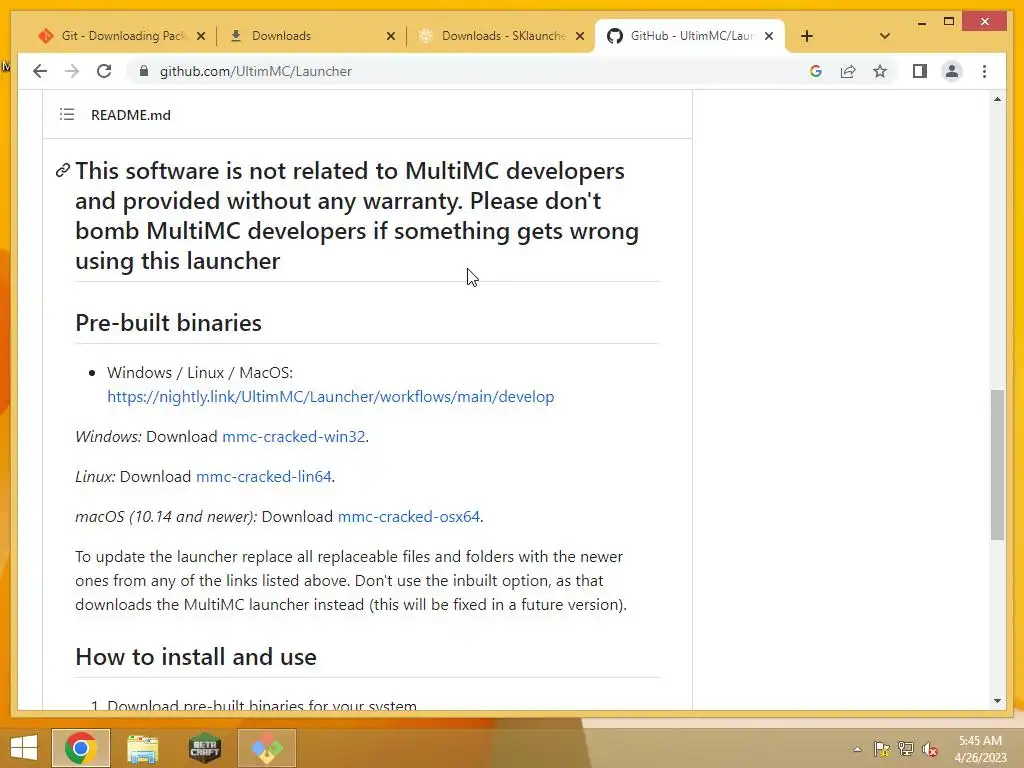Open the nightly.link UltimMC develop link
1024x768 pixels.
click(x=330, y=396)
